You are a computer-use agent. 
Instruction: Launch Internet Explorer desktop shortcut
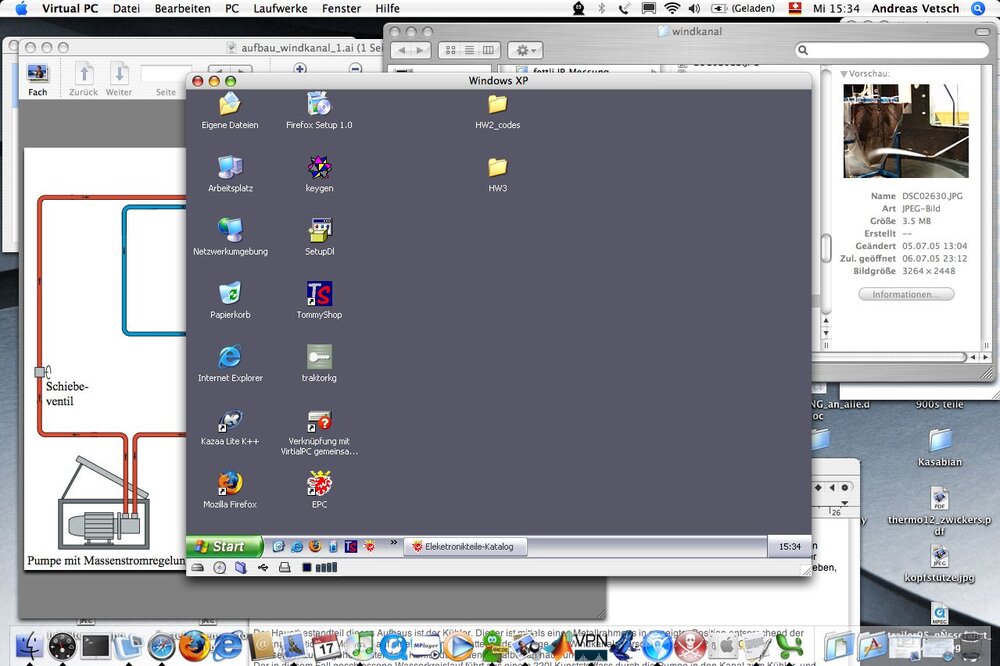[x=230, y=362]
